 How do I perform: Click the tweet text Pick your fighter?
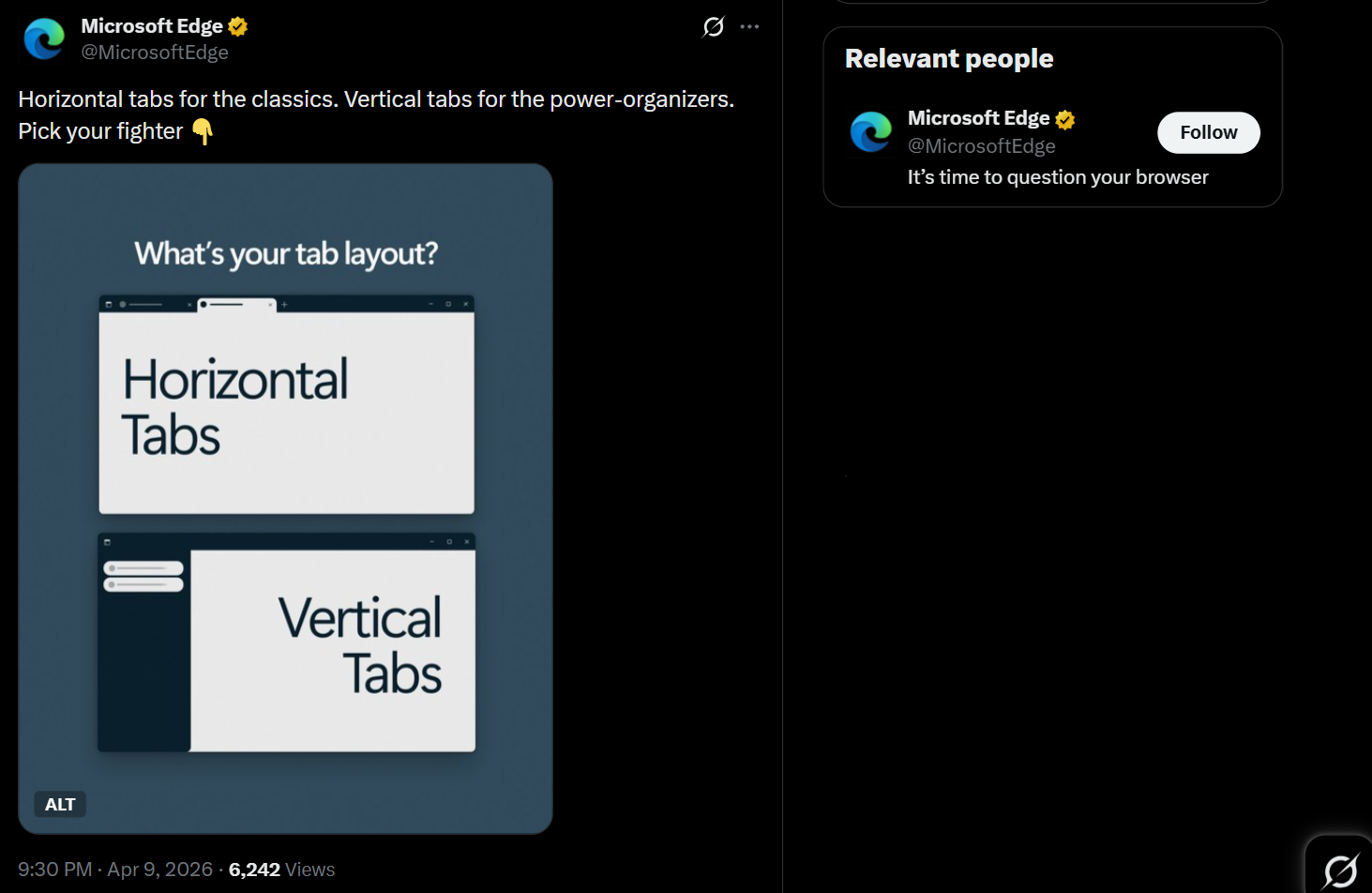tap(100, 130)
